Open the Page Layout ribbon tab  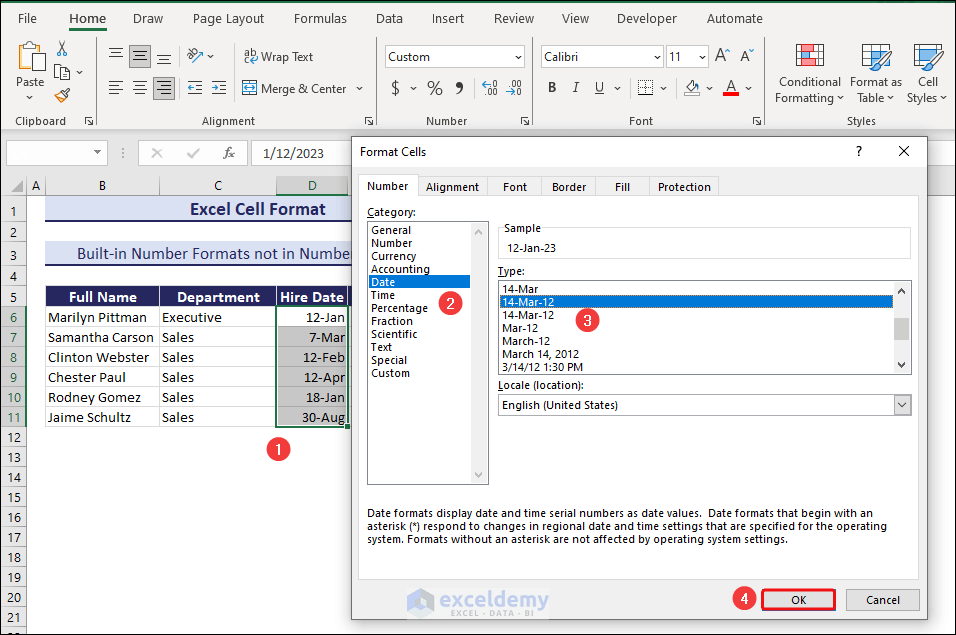[x=228, y=18]
